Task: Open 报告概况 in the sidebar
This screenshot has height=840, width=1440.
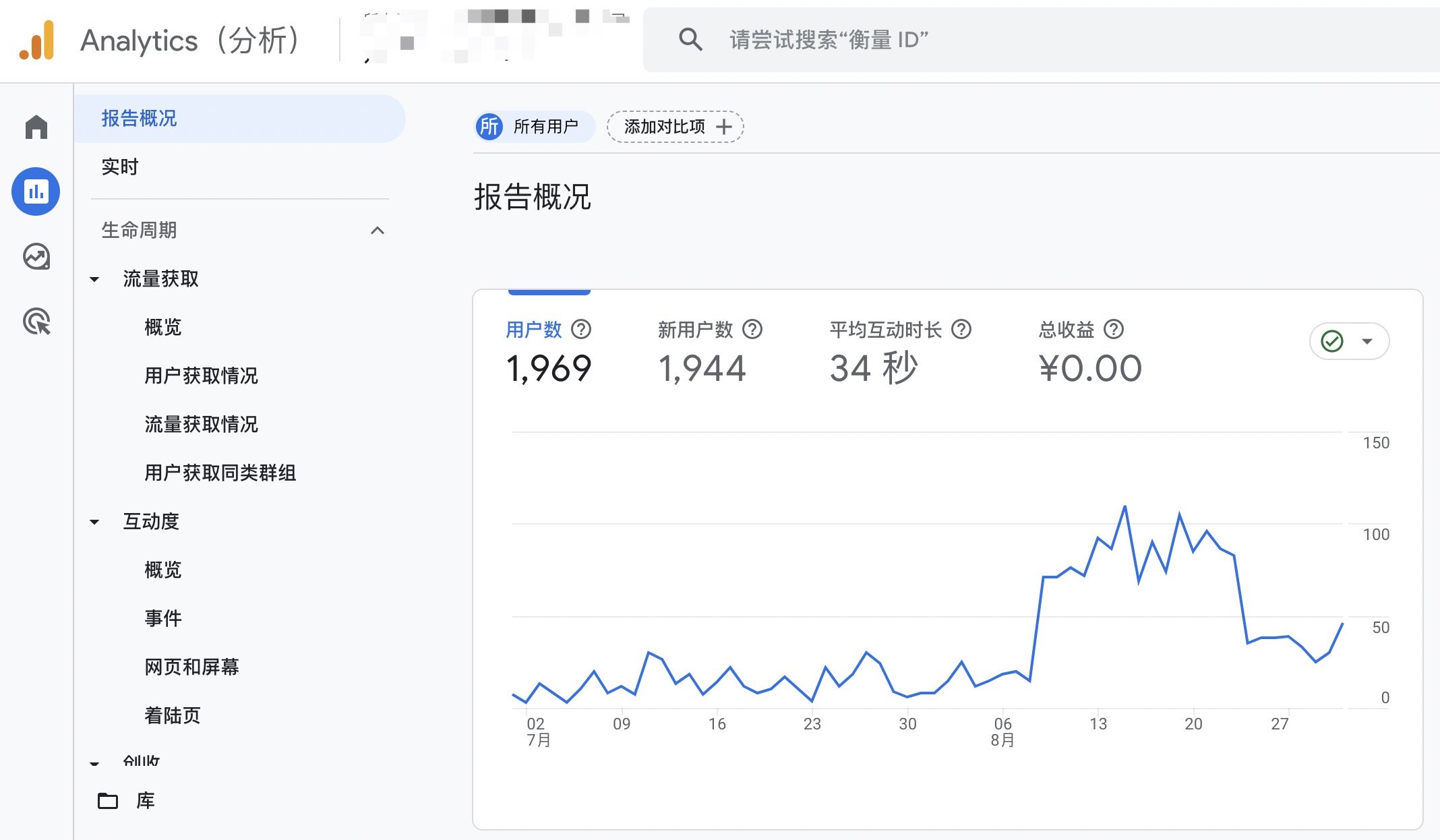Action: click(239, 119)
